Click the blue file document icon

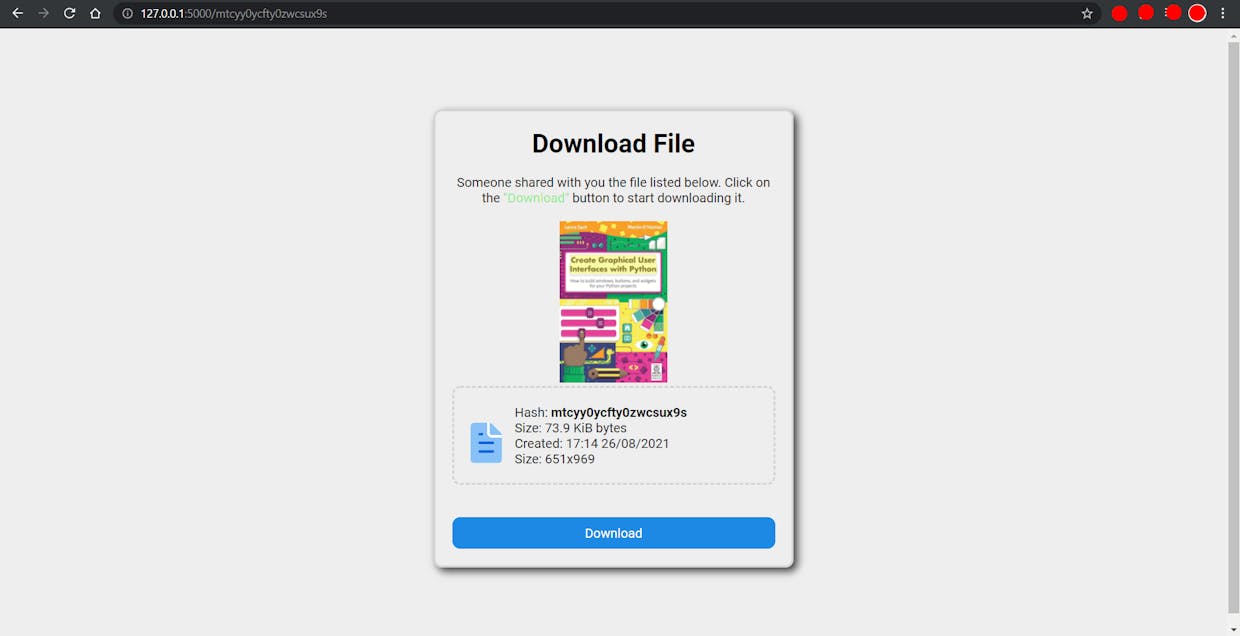(487, 443)
